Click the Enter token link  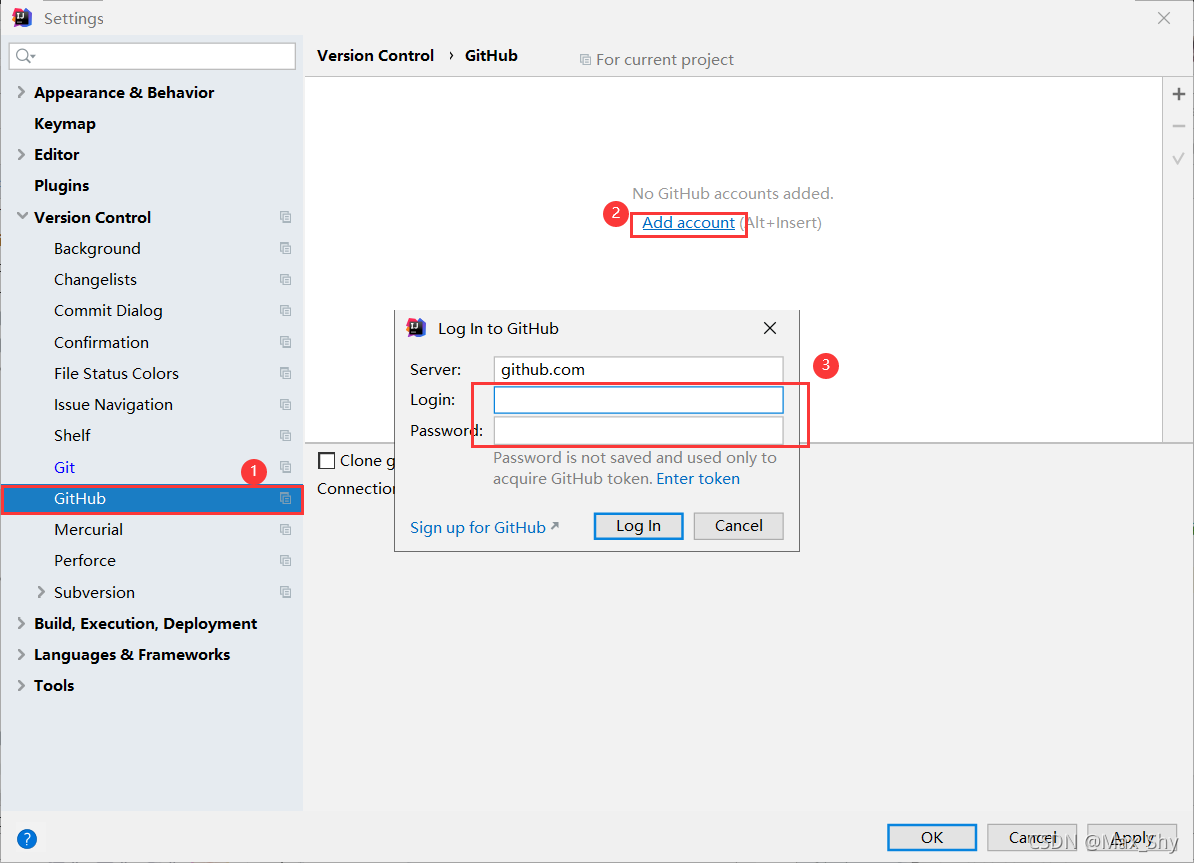[x=698, y=478]
